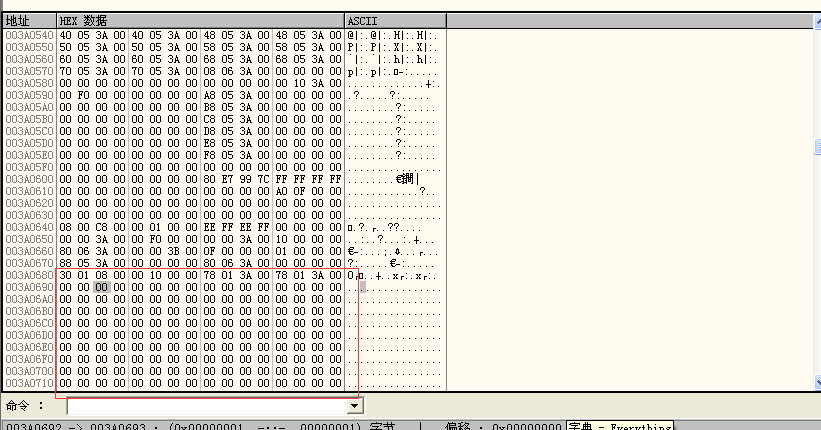Select the last address 003A0710
Screen dimensions: 821x430
pyautogui.click(x=29, y=383)
